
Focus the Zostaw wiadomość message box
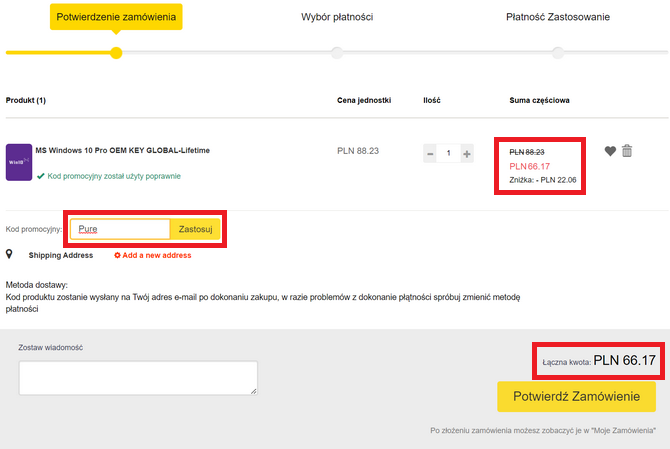click(x=138, y=378)
